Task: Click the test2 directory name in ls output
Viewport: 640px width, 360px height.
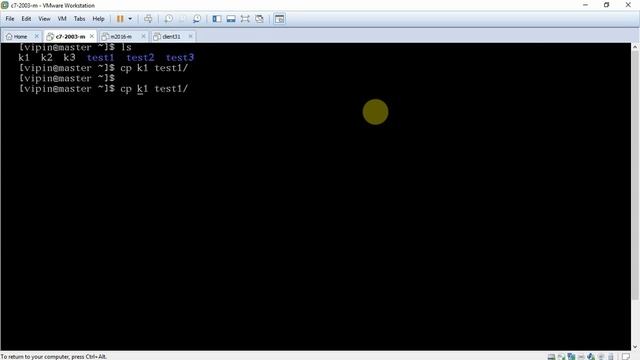Action: coord(140,58)
